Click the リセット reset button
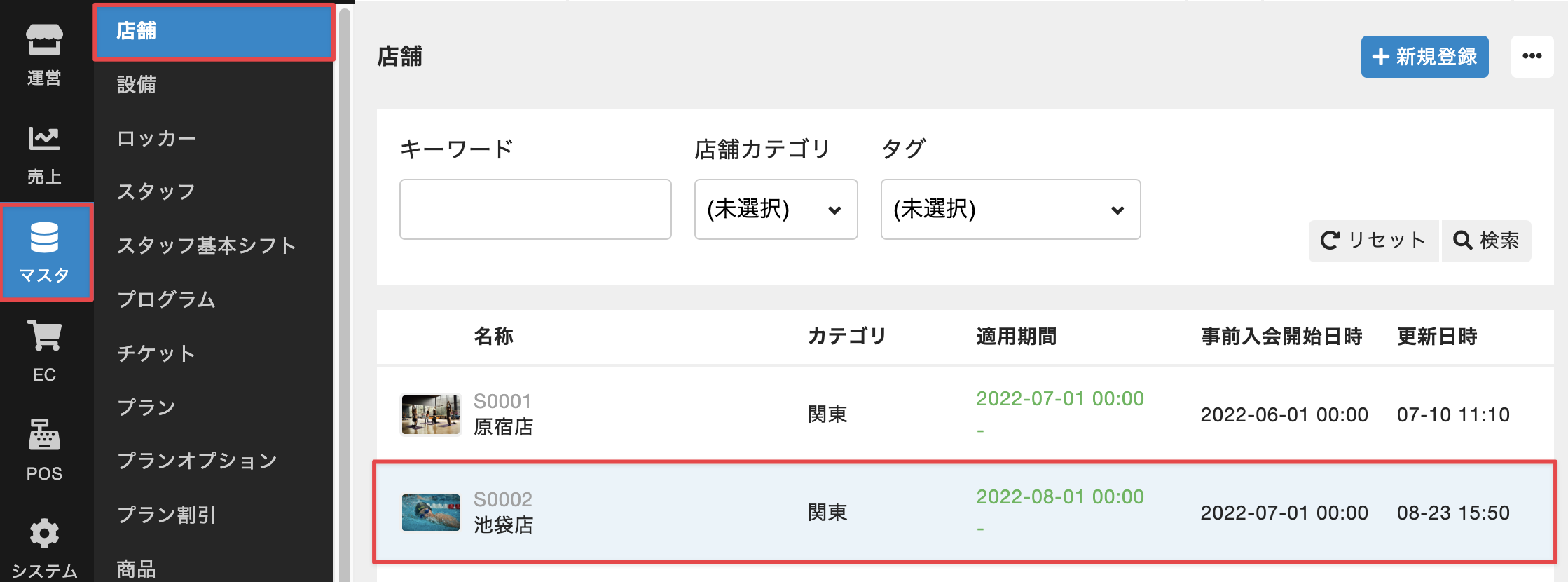Screen dimensions: 1568x582 click(1373, 241)
